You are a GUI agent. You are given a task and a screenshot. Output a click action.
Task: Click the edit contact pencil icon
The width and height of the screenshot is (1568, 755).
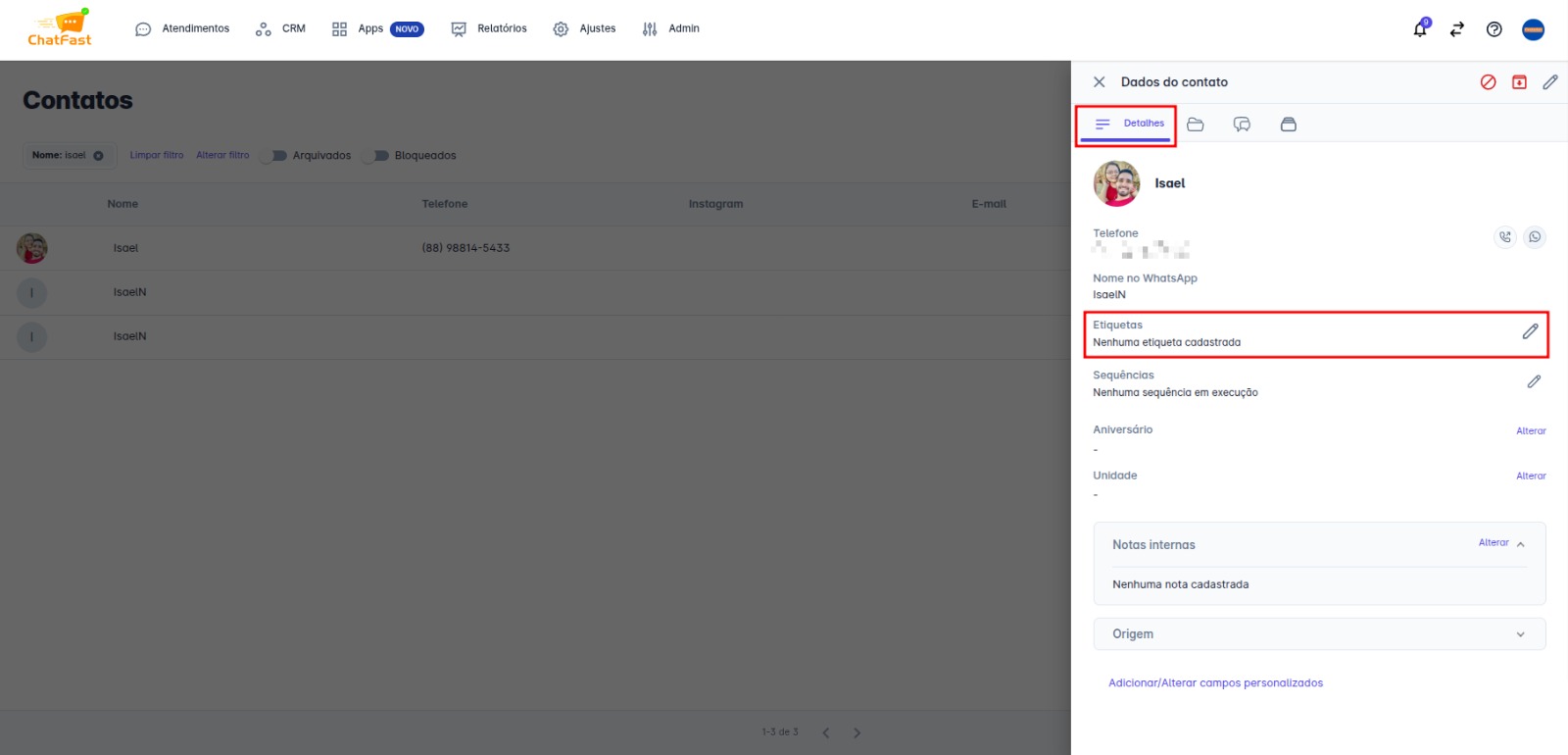pyautogui.click(x=1549, y=82)
